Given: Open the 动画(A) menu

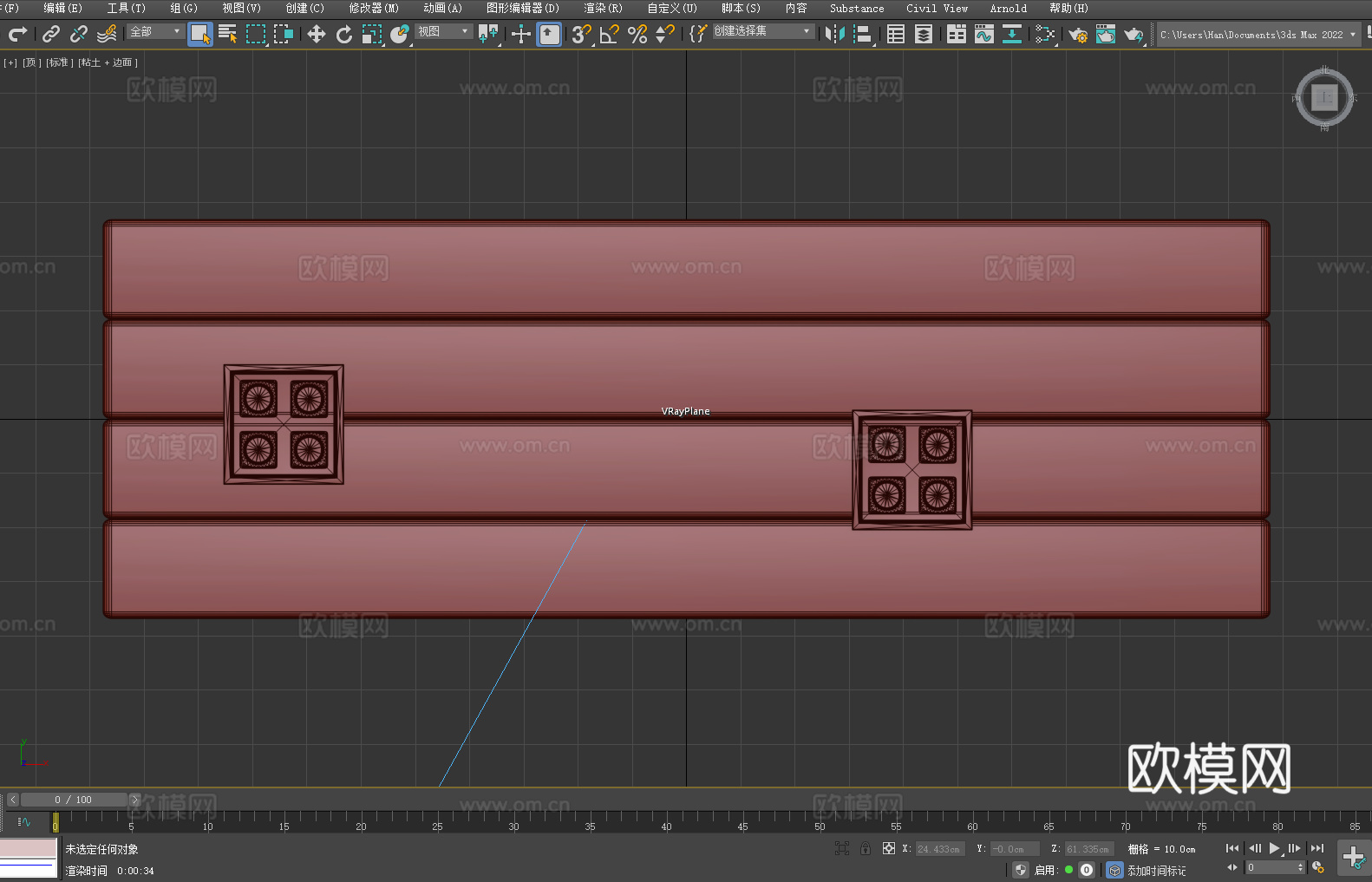Looking at the screenshot, I should coord(442,8).
